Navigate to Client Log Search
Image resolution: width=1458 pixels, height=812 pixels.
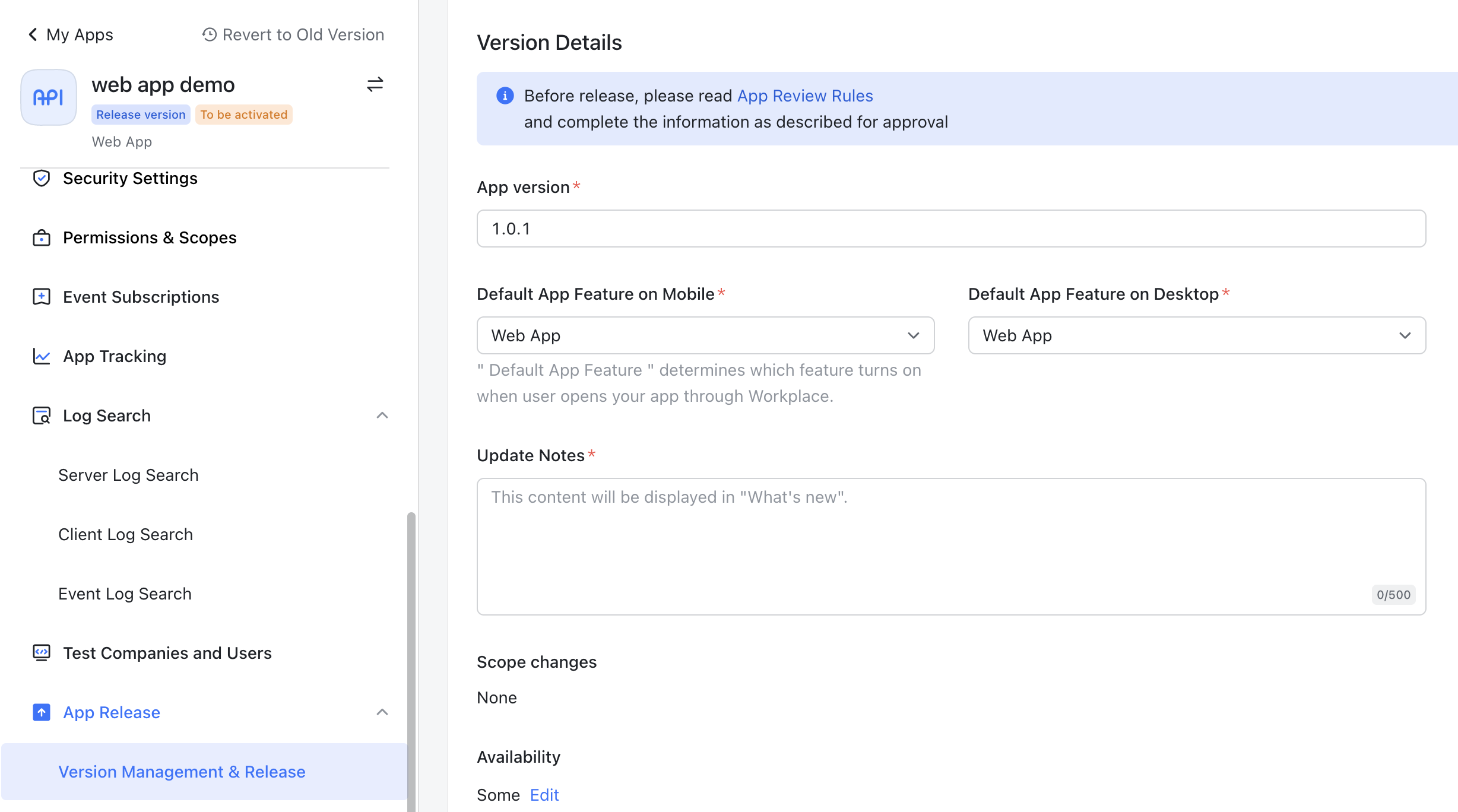click(x=126, y=534)
